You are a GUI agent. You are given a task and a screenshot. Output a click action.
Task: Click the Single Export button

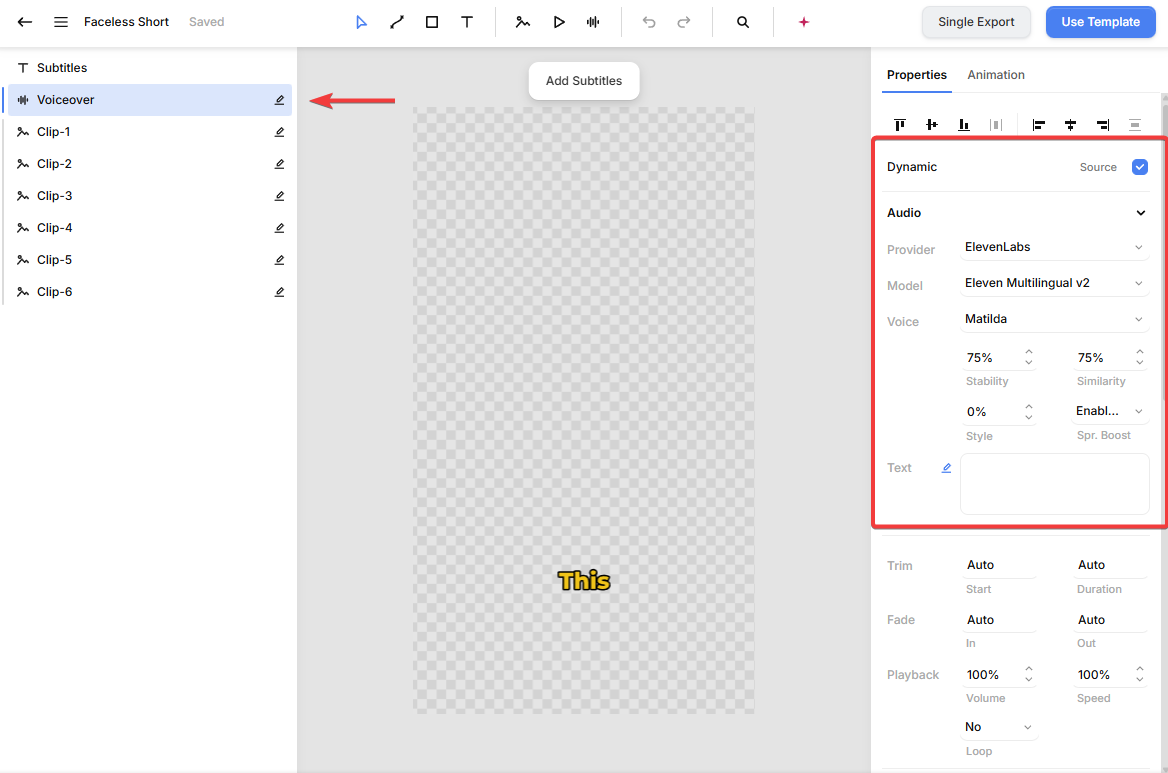(976, 22)
